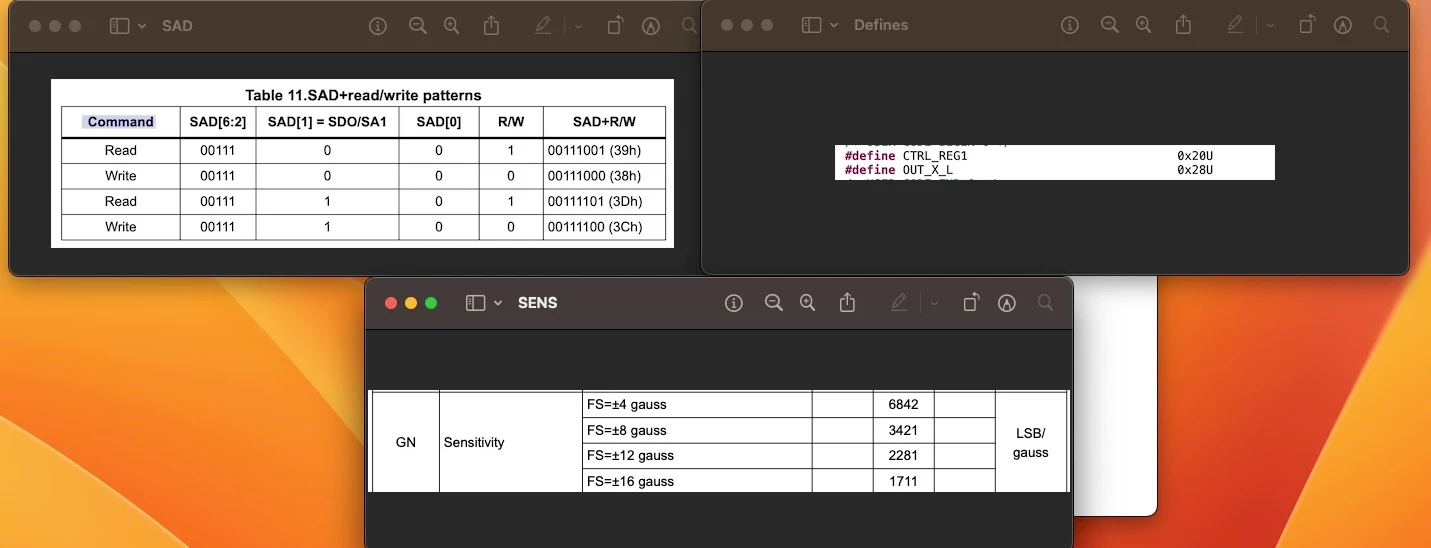
Task: Rotate the Defines image
Action: click(x=1307, y=25)
